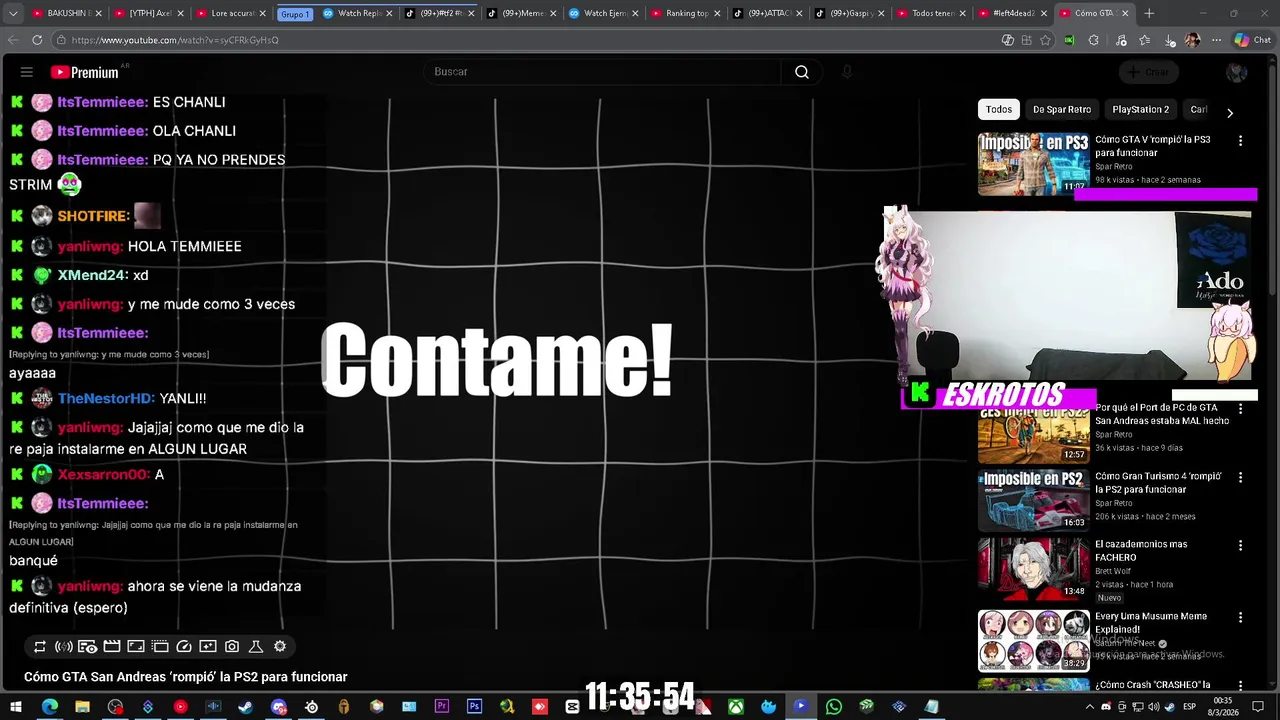Click the volume boost waves icon

pos(64,647)
